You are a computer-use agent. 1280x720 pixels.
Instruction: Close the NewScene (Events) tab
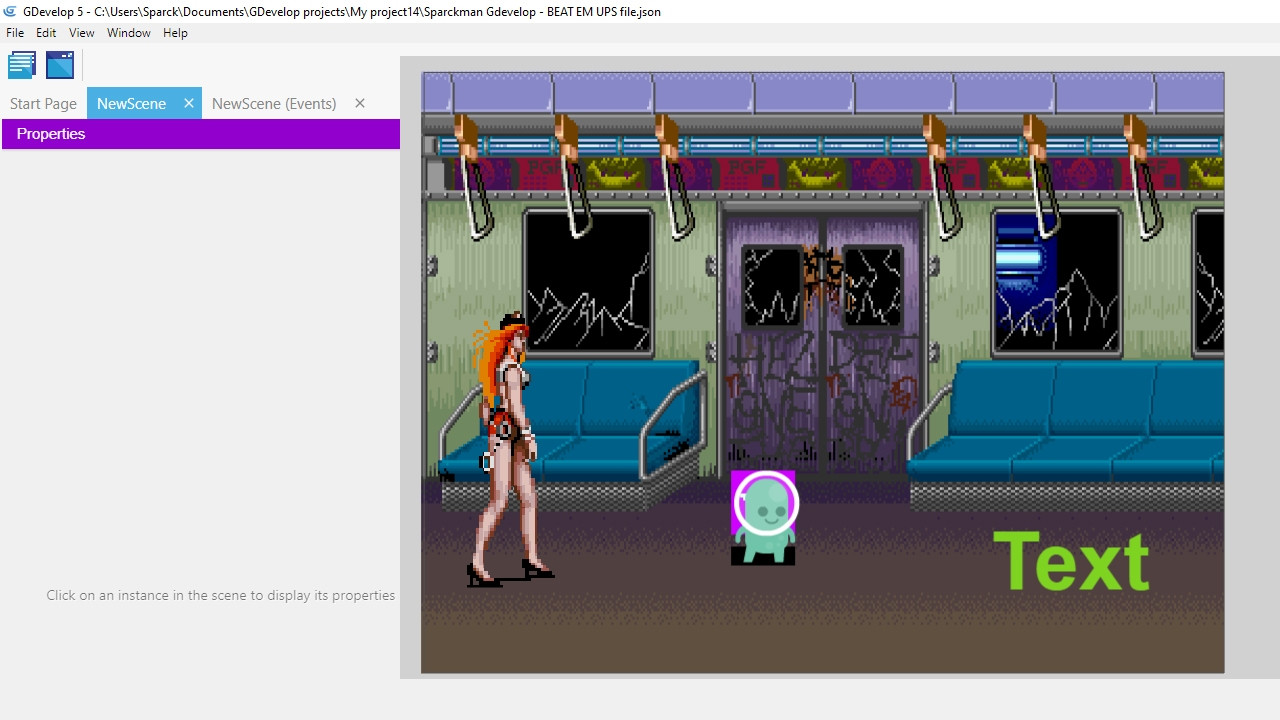tap(360, 103)
